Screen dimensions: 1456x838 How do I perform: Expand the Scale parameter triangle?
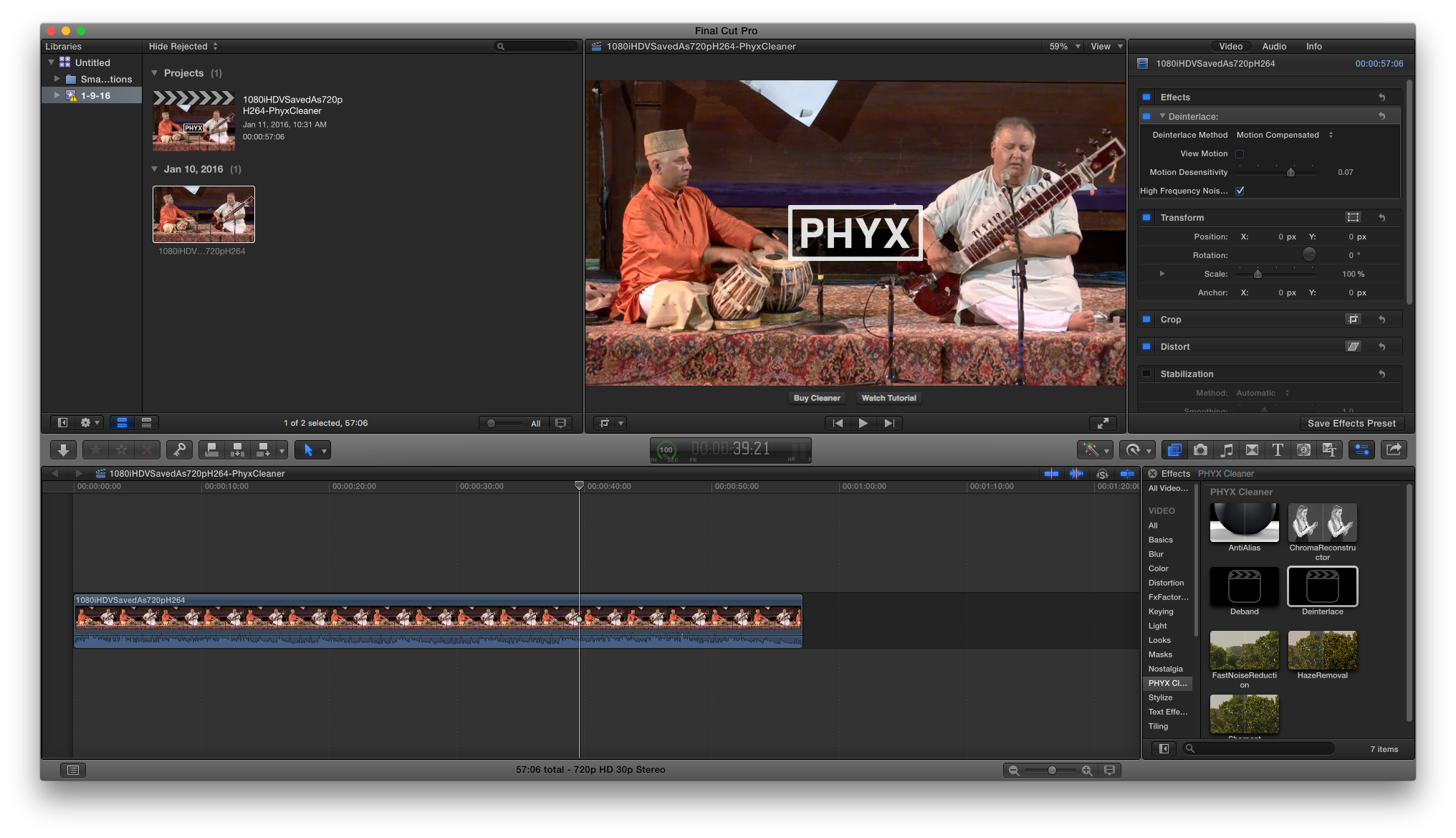pyautogui.click(x=1162, y=274)
